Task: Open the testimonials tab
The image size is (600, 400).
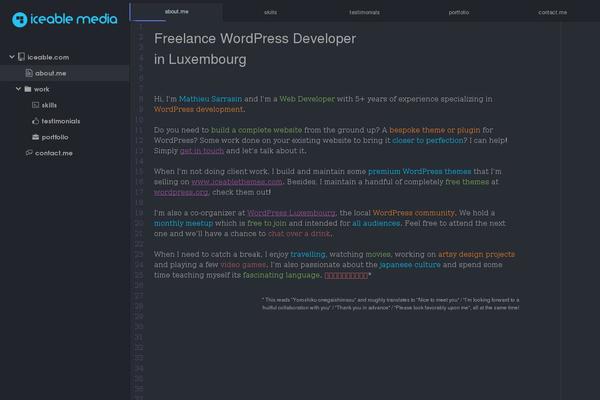Action: pyautogui.click(x=364, y=12)
